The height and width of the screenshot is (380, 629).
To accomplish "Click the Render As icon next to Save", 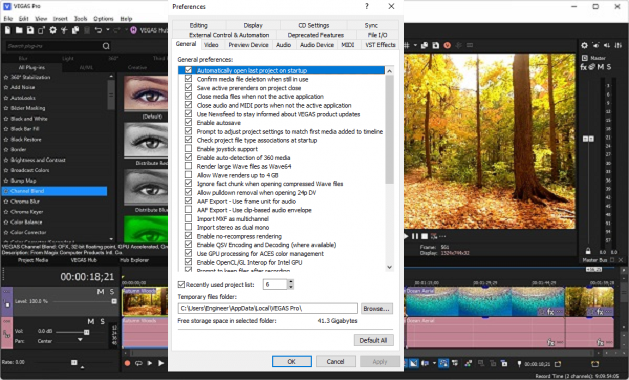I will coord(41,30).
